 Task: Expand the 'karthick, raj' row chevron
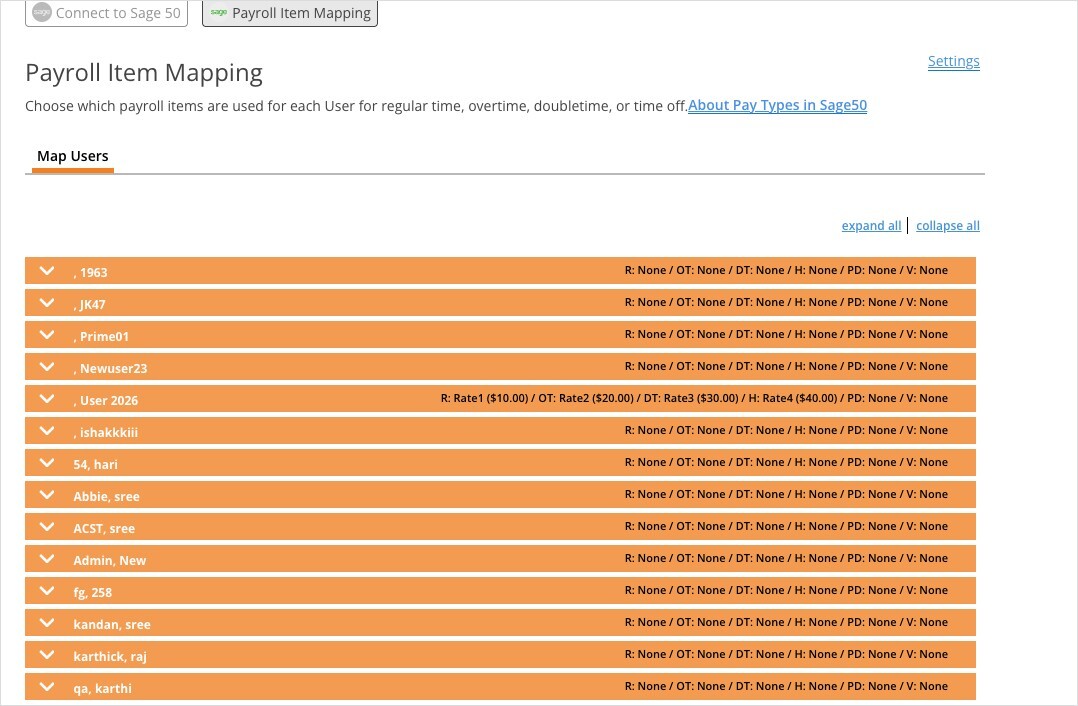(47, 654)
